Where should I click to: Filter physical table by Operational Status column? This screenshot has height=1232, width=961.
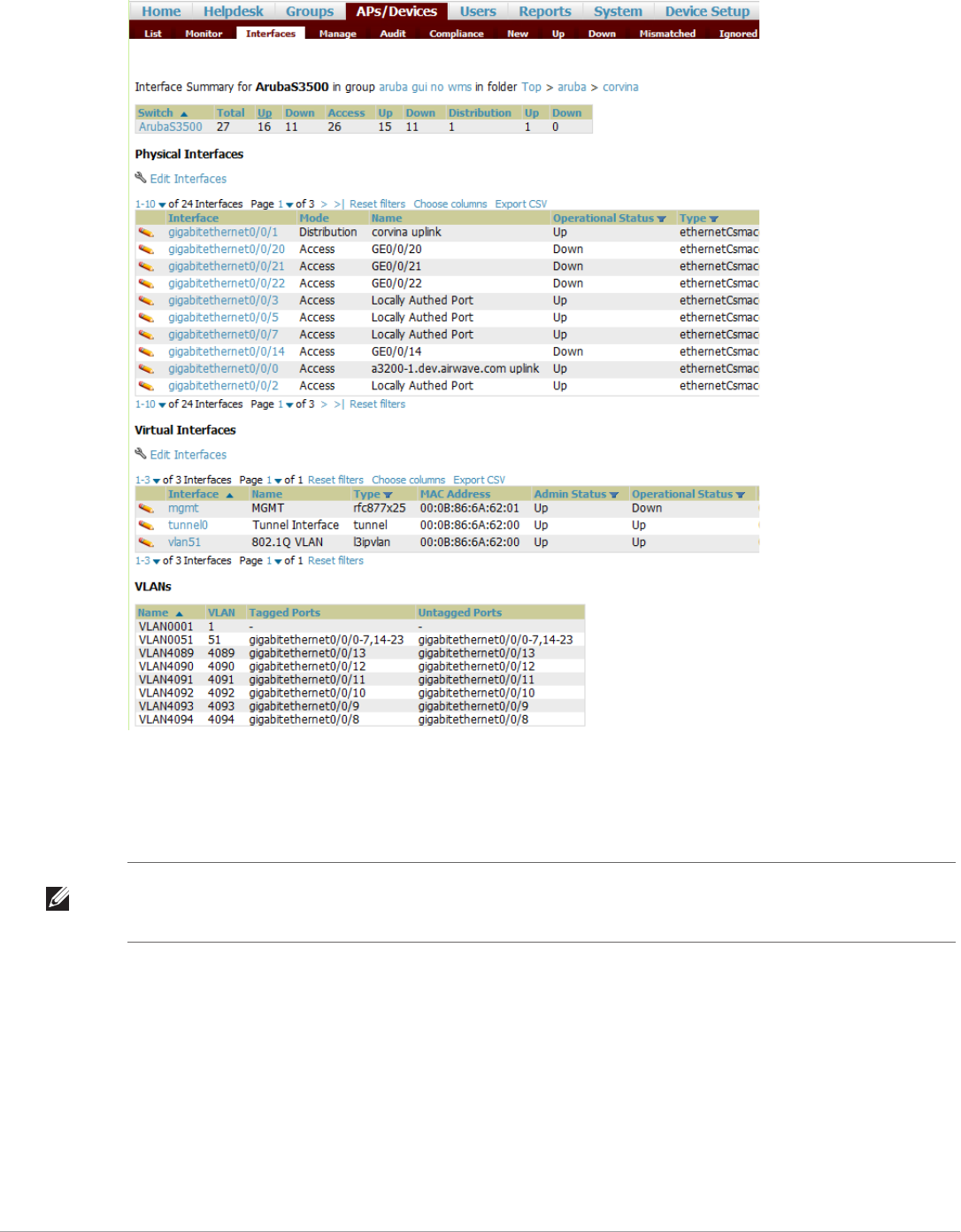661,219
